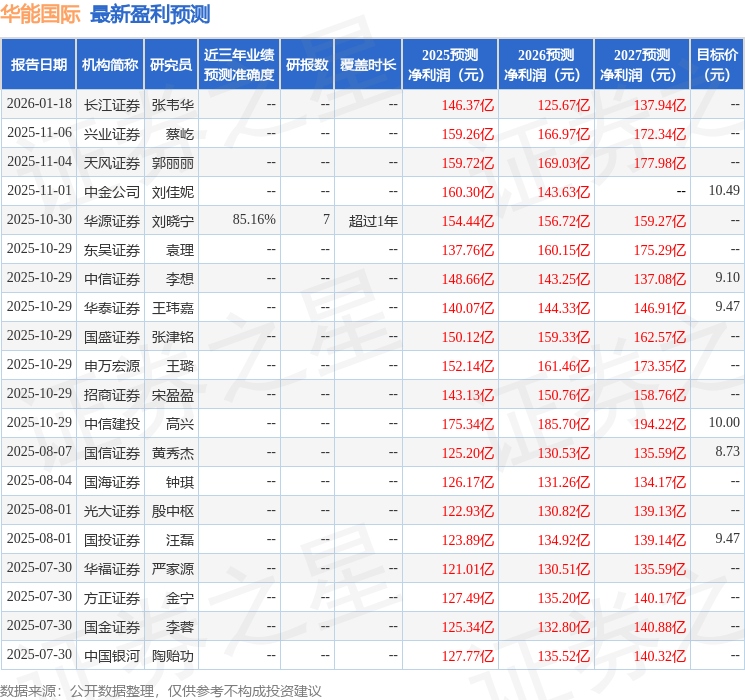Click the value 122.93亿
Viewport: 745px width, 700px height.
pyautogui.click(x=468, y=511)
